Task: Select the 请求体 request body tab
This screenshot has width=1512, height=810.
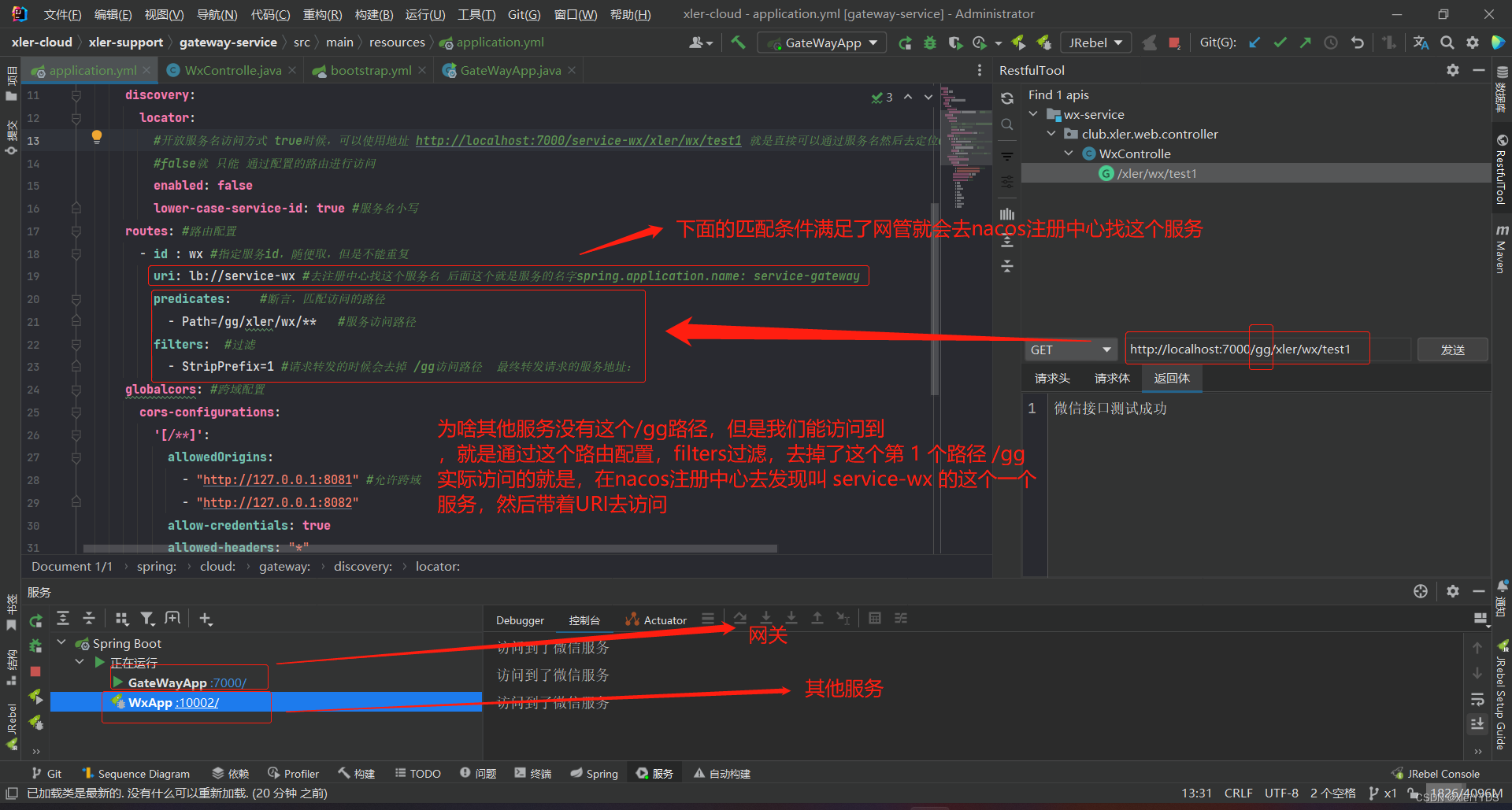Action: [1112, 379]
